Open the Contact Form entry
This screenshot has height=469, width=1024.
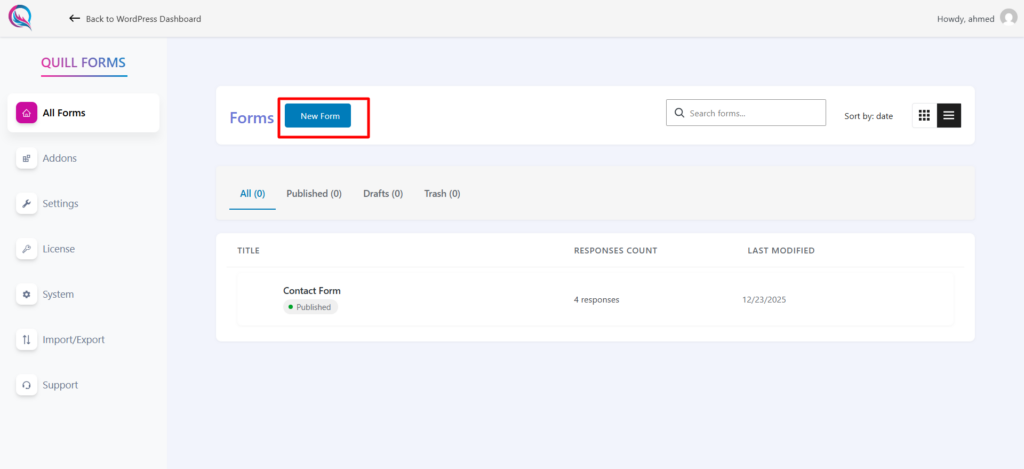click(x=312, y=291)
